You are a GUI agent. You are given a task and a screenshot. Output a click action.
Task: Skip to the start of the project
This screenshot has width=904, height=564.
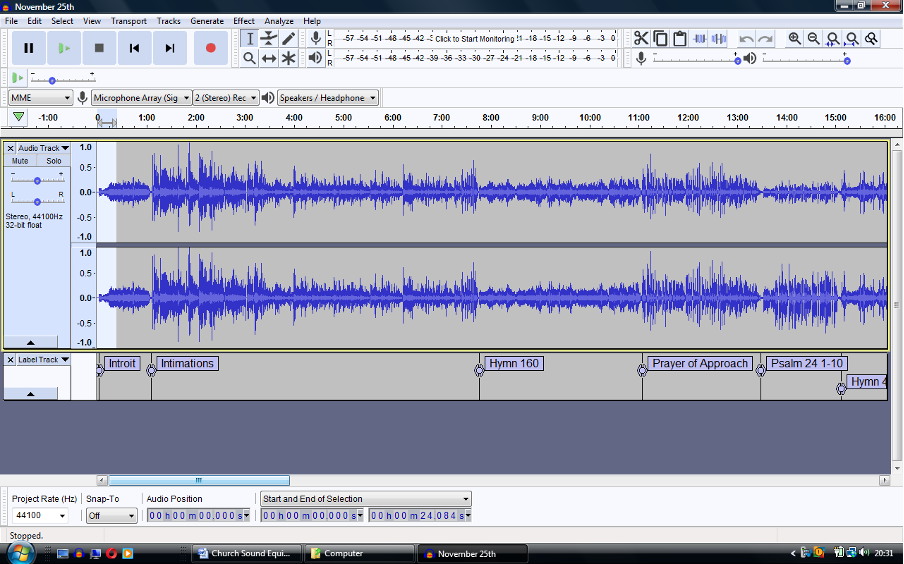(134, 48)
